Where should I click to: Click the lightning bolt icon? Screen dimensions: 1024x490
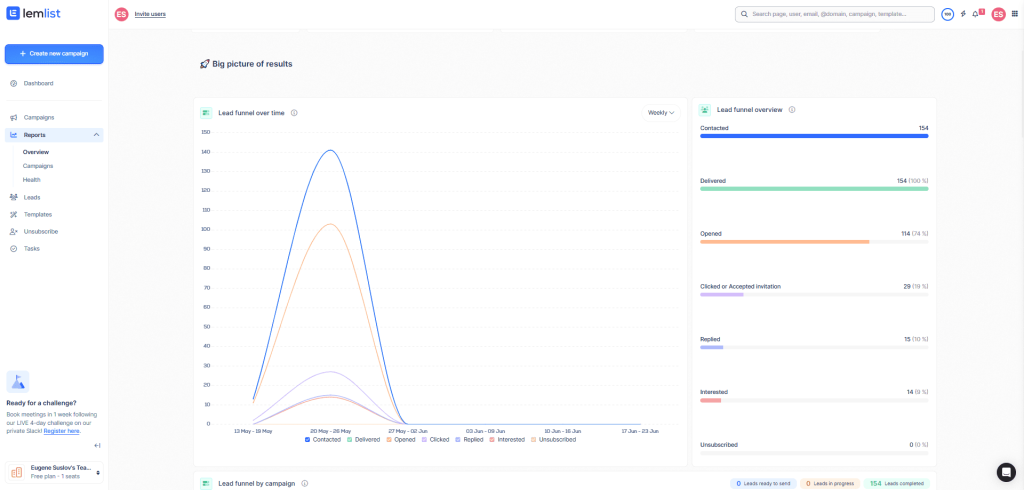coord(963,14)
